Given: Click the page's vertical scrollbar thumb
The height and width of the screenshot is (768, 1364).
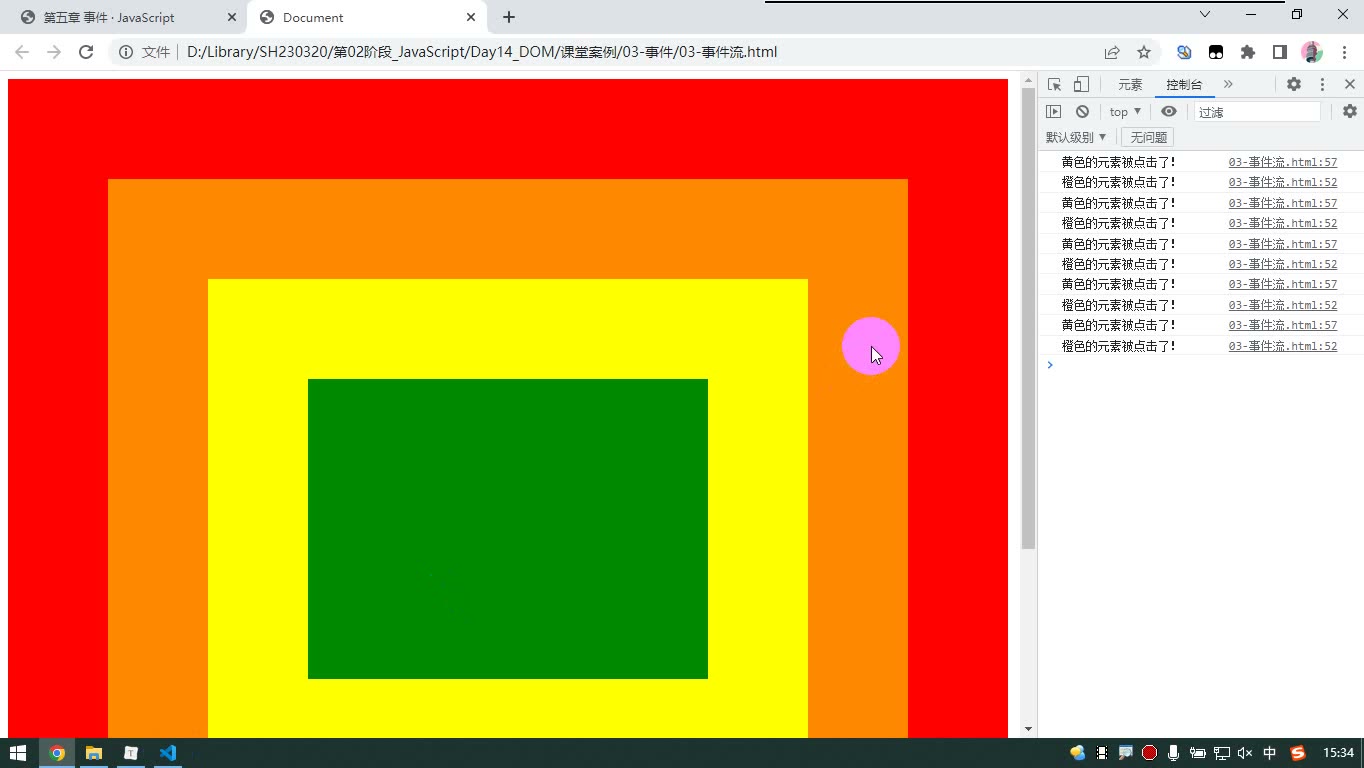Looking at the screenshot, I should tap(1028, 319).
